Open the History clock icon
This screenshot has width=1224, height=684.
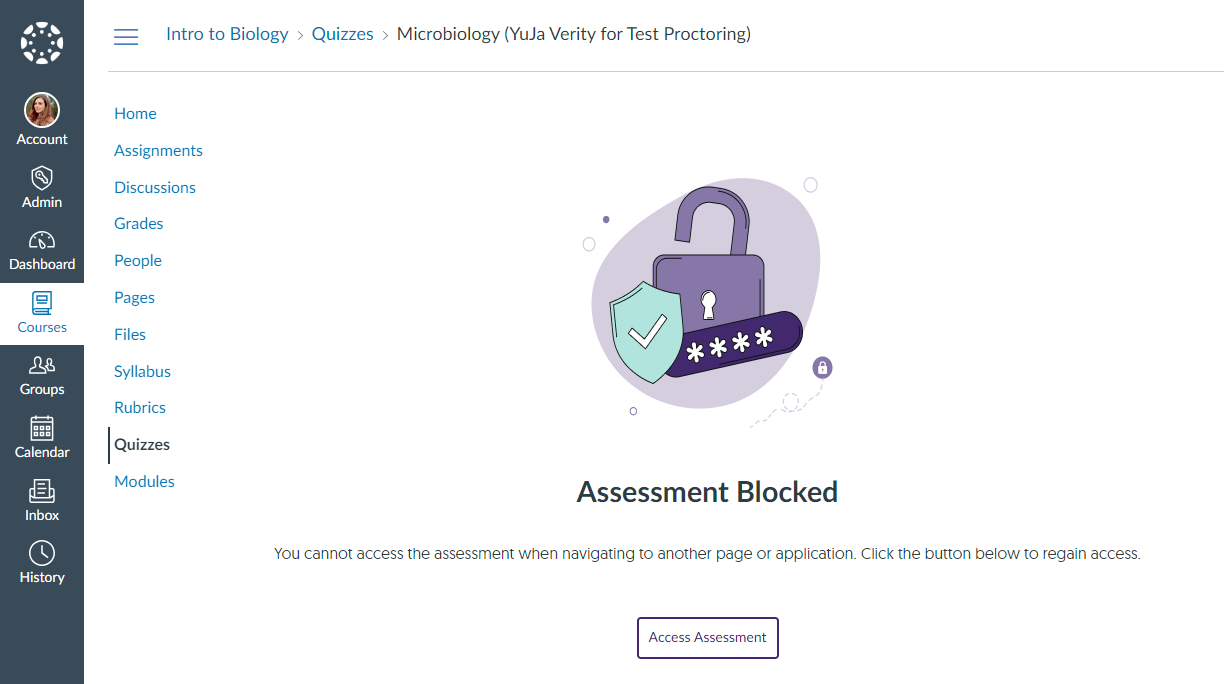coord(42,553)
